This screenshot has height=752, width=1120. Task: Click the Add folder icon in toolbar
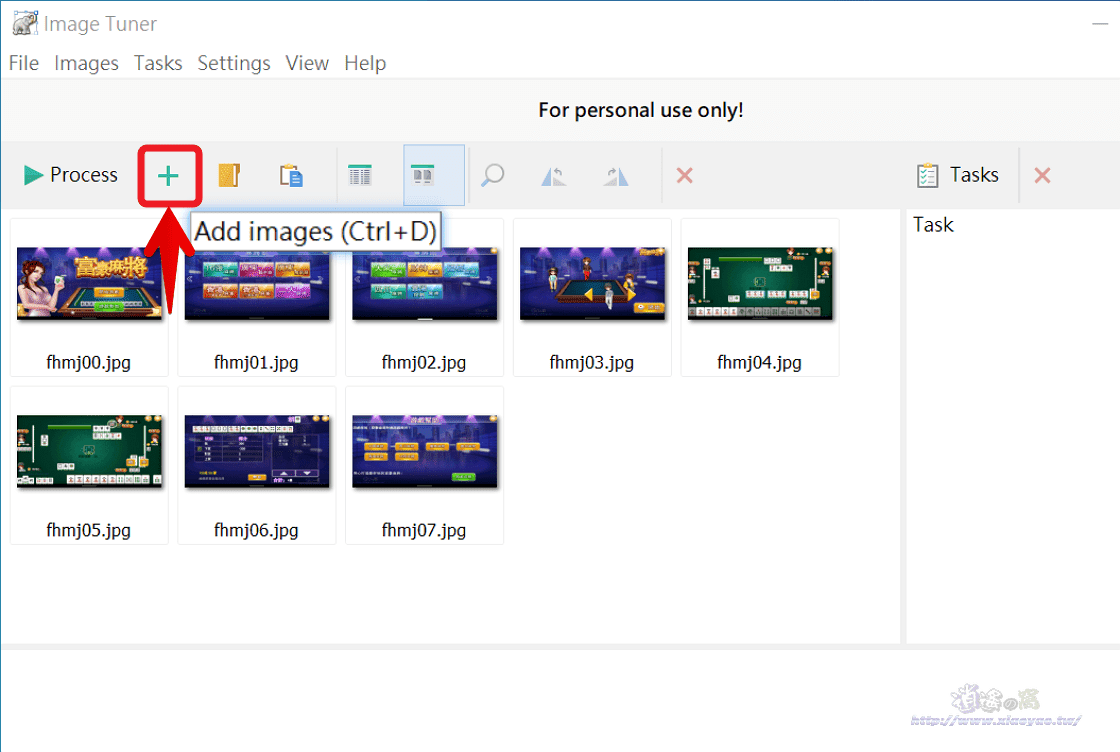click(x=229, y=175)
